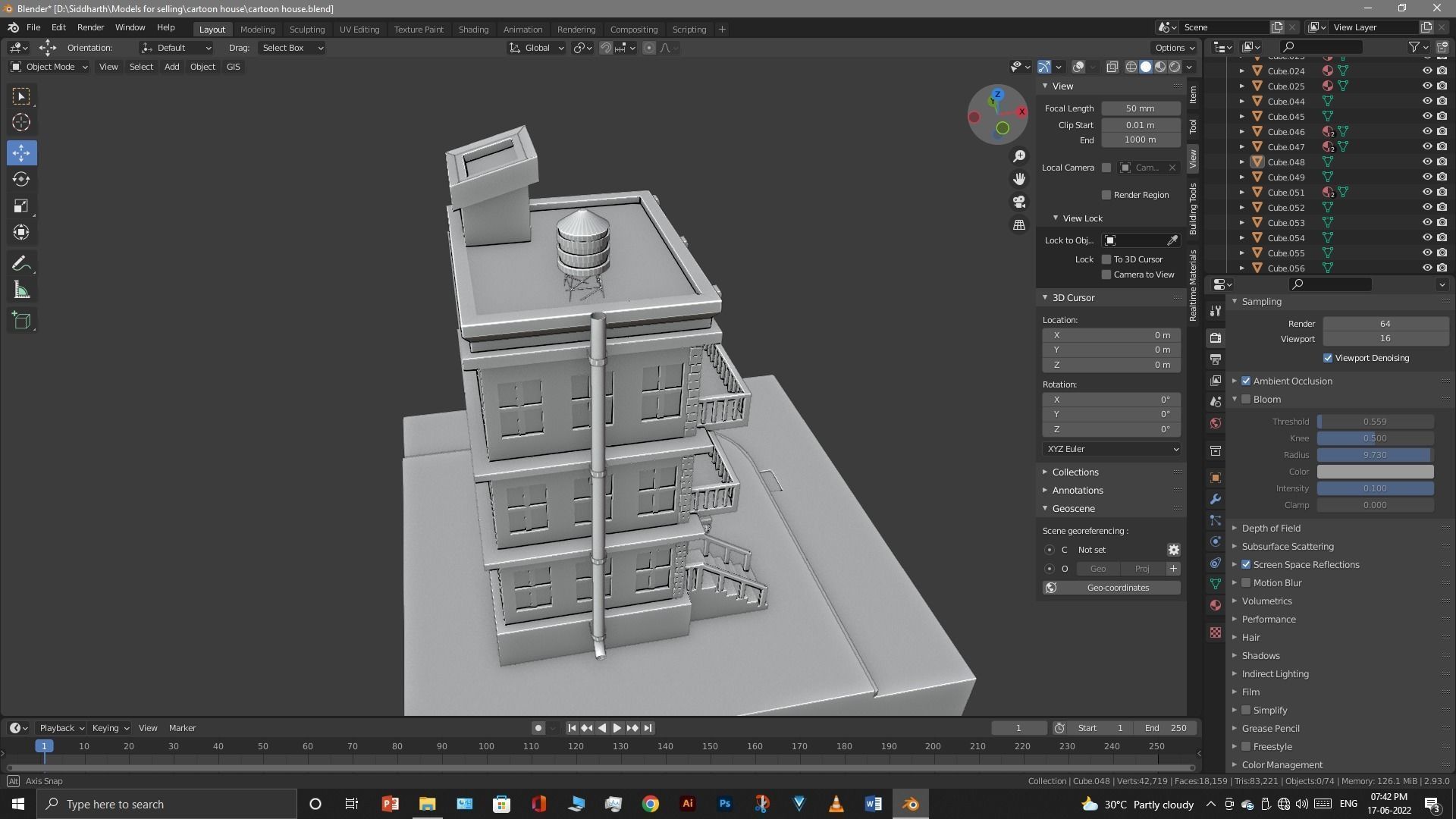Screen dimensions: 1456x819
Task: Open the XYZ Euler rotation mode dropdown
Action: (x=1111, y=449)
